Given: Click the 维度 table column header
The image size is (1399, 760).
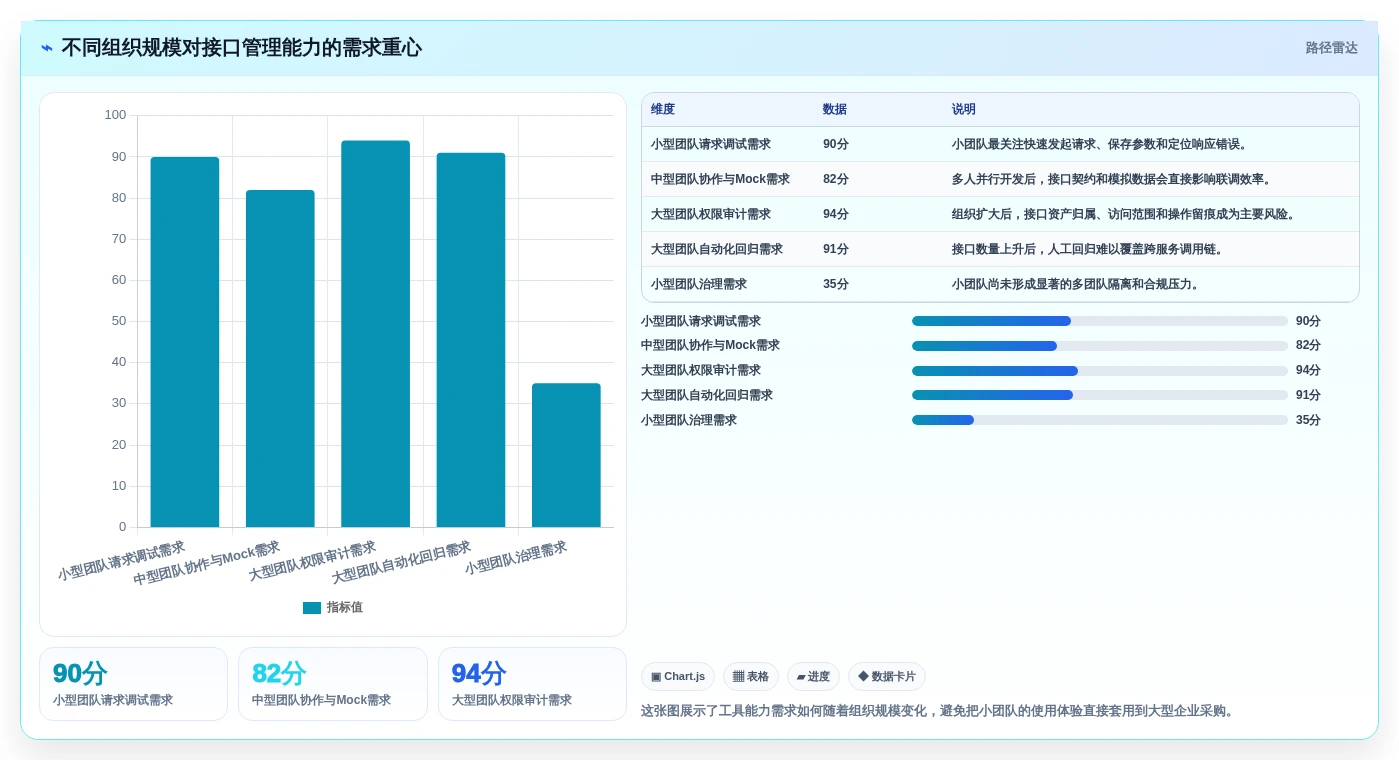Looking at the screenshot, I should [x=663, y=110].
